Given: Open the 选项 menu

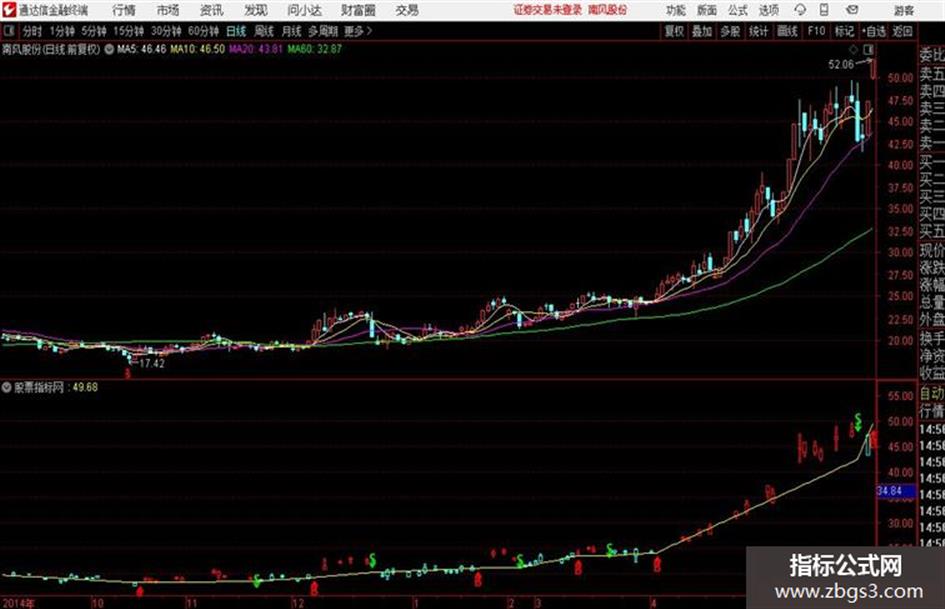Looking at the screenshot, I should tap(768, 10).
